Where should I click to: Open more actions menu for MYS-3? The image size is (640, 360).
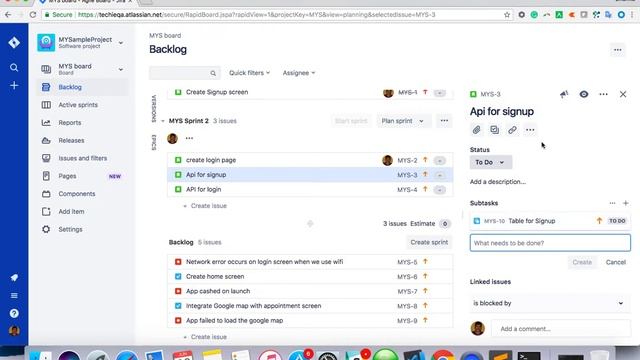point(603,94)
